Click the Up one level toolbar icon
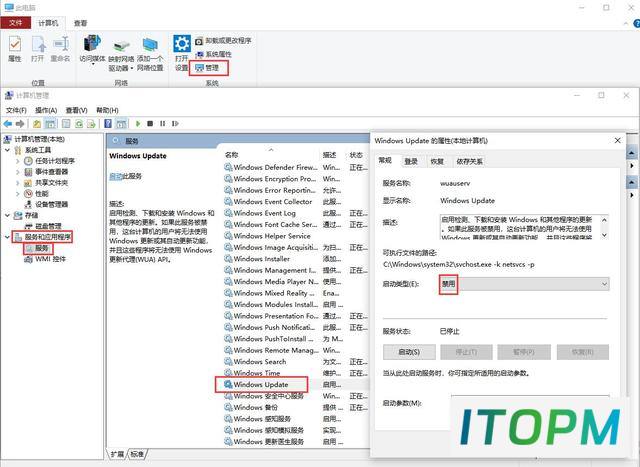This screenshot has height=467, width=640. click(x=37, y=123)
